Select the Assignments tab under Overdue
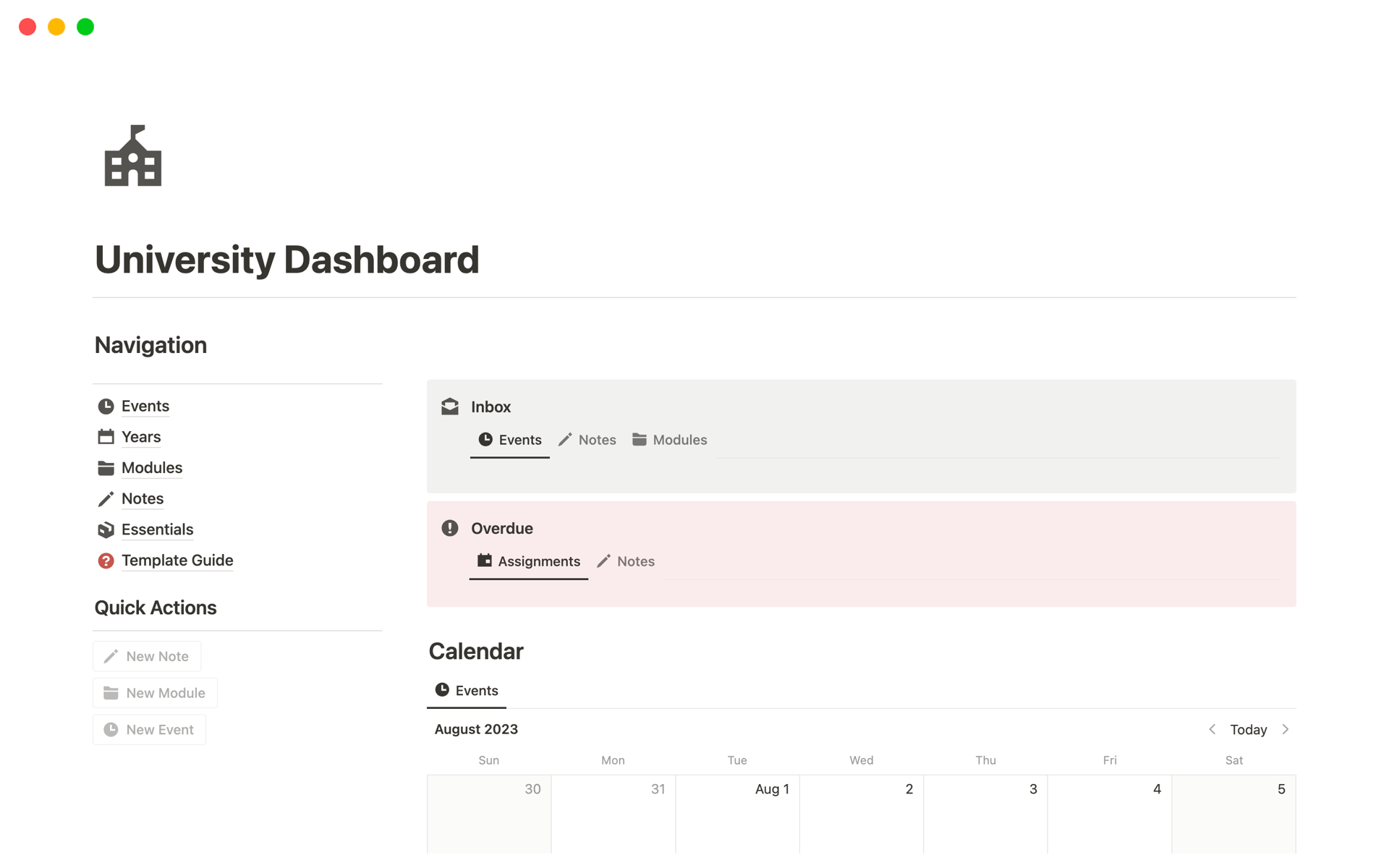The image size is (1389, 868). pos(530,561)
